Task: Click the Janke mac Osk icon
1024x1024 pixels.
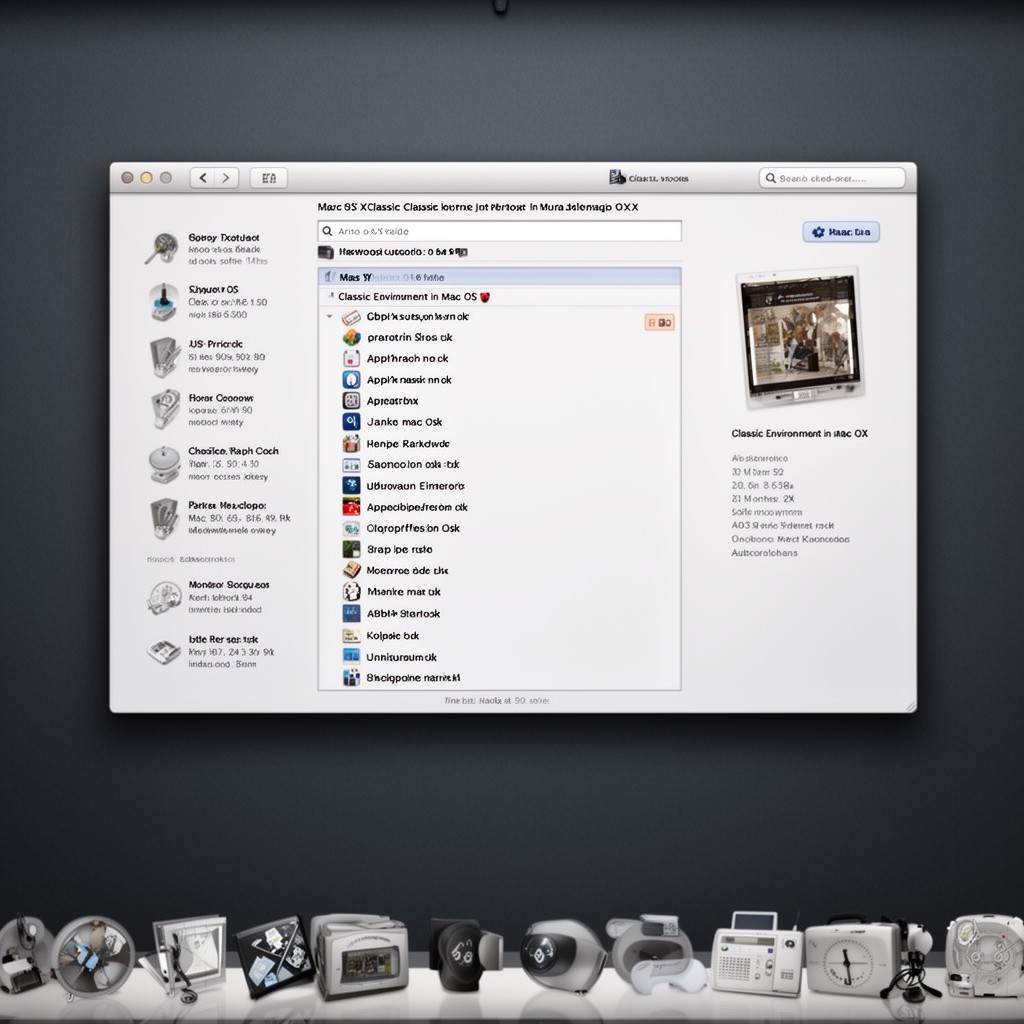Action: coord(351,422)
